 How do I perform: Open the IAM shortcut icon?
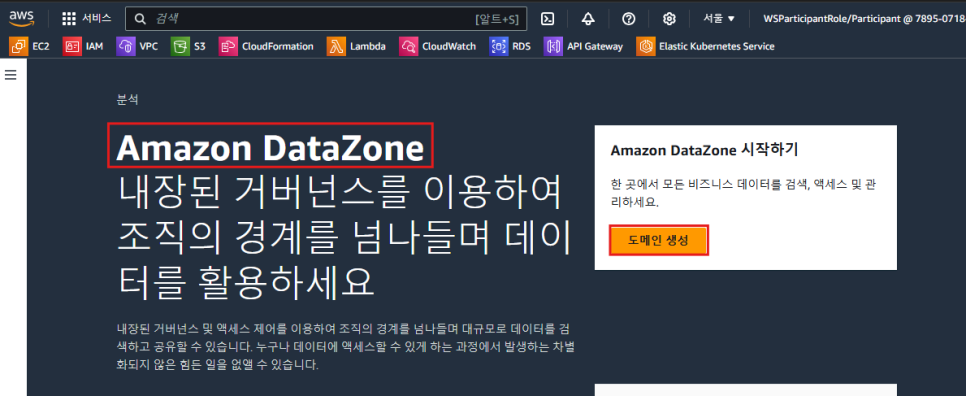(71, 46)
